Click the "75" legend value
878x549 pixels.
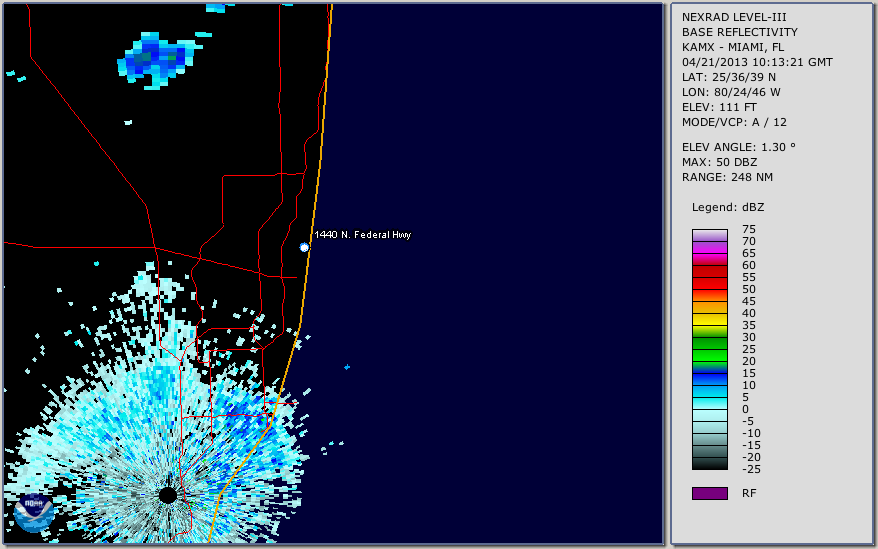749,229
